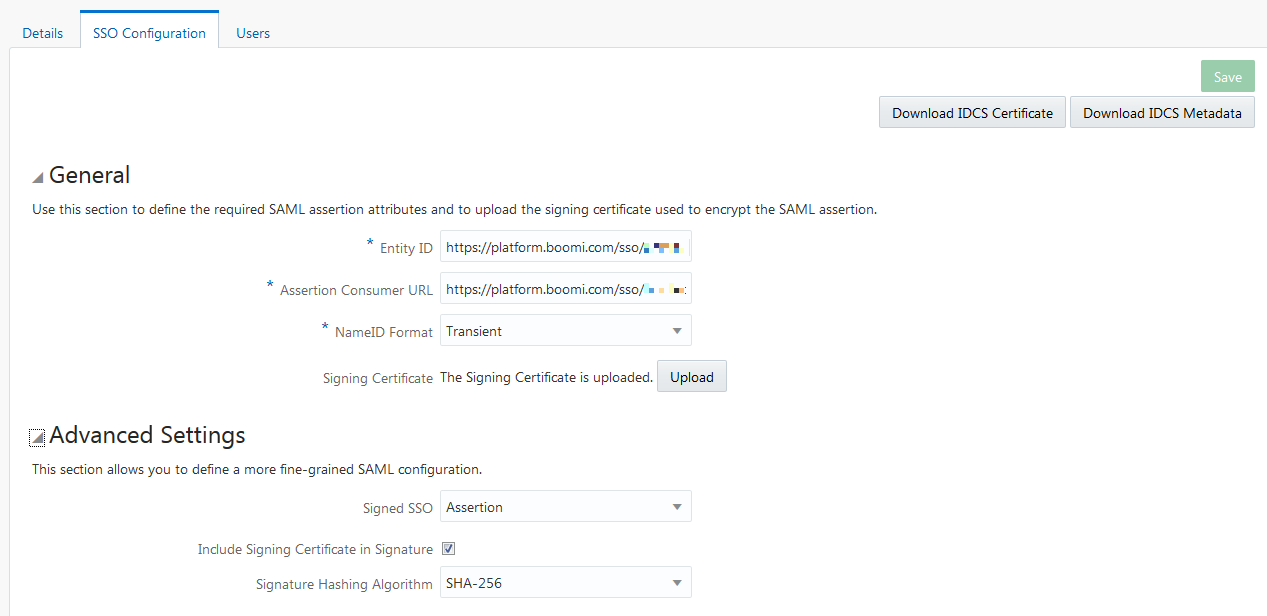Image resolution: width=1267 pixels, height=616 pixels.
Task: Upload a new Signing Certificate
Action: 691,376
